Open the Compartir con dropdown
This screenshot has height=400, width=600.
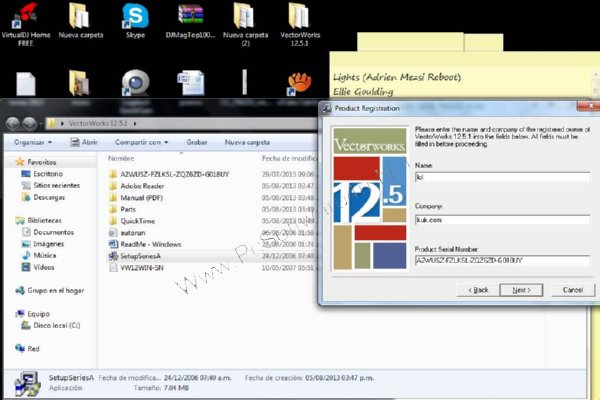[142, 142]
